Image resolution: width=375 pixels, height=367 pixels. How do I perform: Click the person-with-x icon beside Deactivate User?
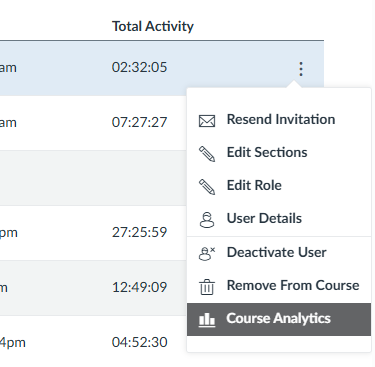(207, 253)
